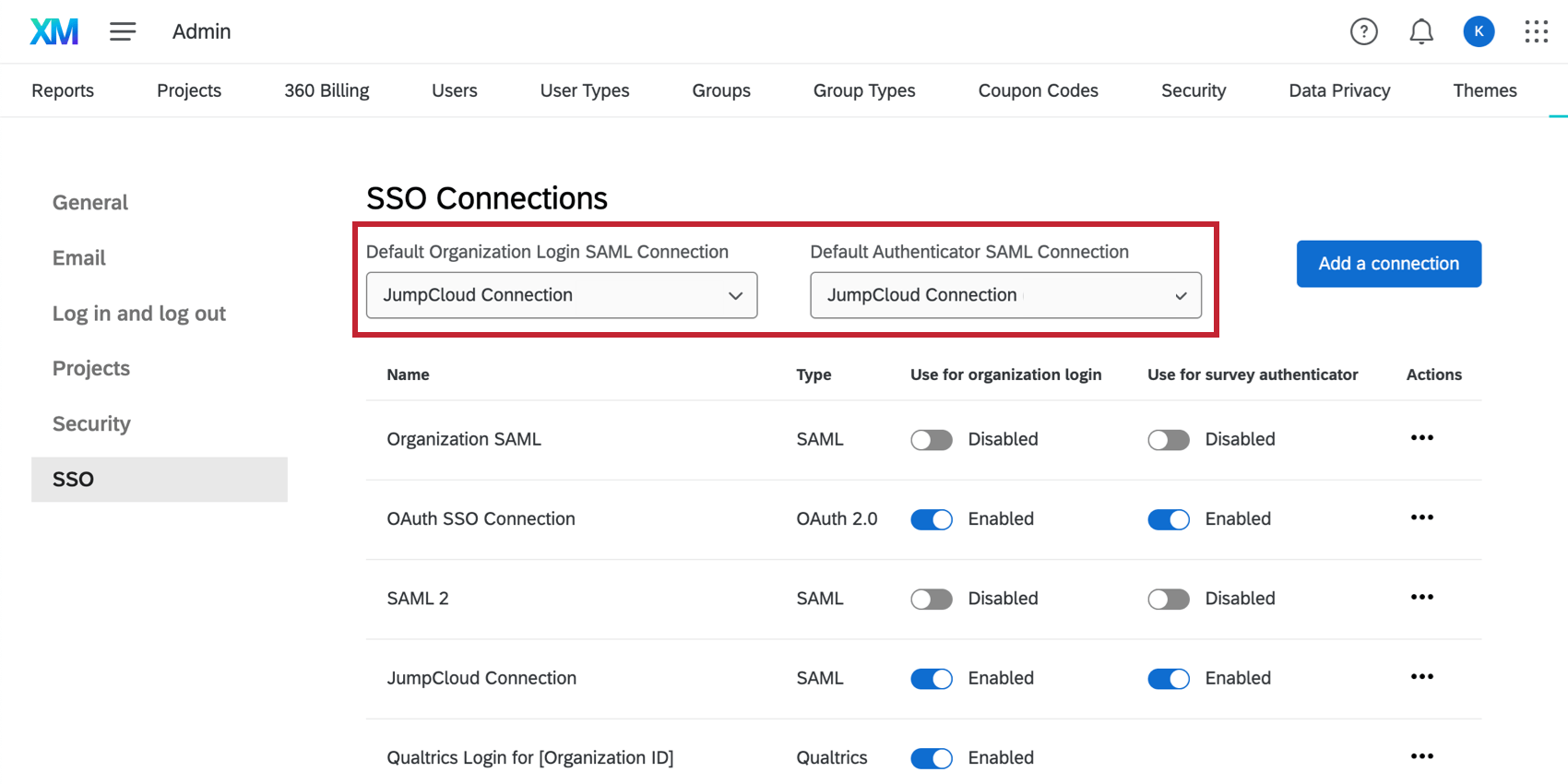Click the SSO Connections heading
Image resolution: width=1568 pixels, height=784 pixels.
pyautogui.click(x=487, y=198)
